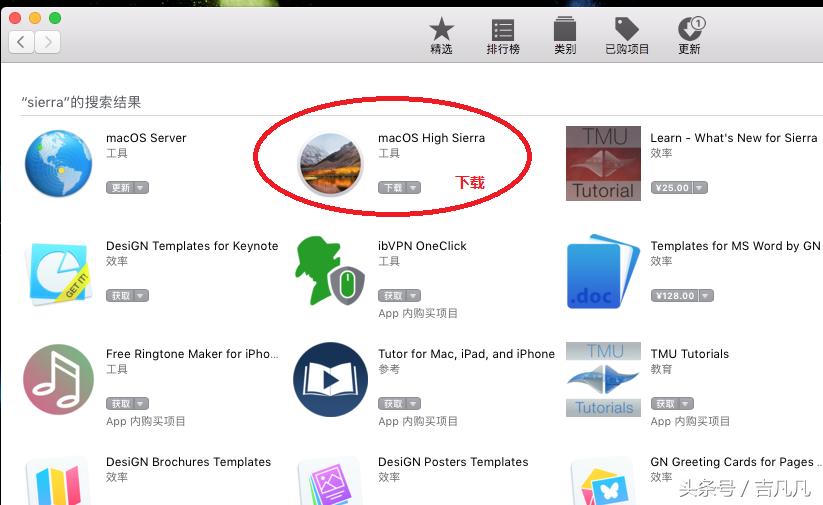
Task: Open the 精选 (Featured) star tab
Action: 441,35
